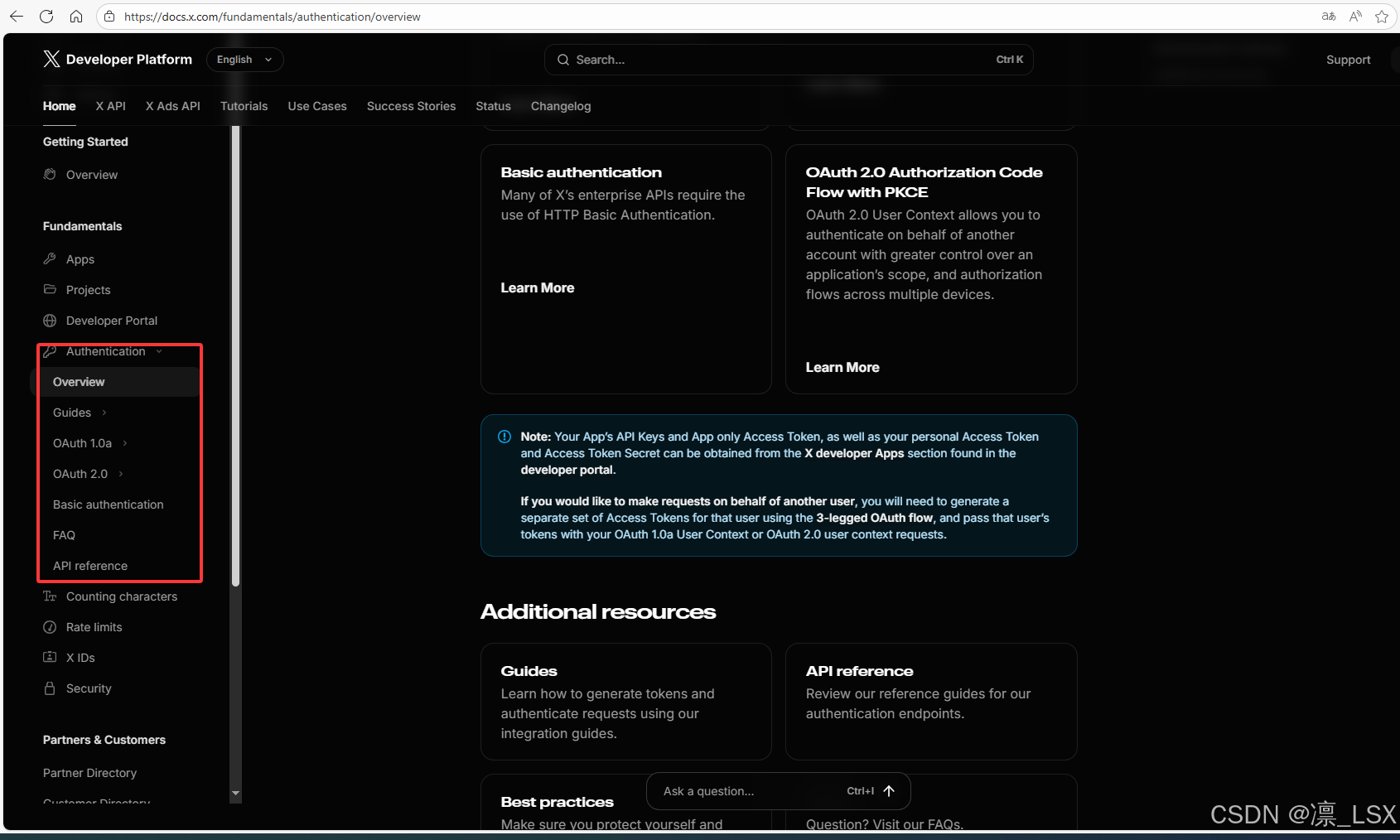Select Overview under Authentication sidebar

click(115, 382)
